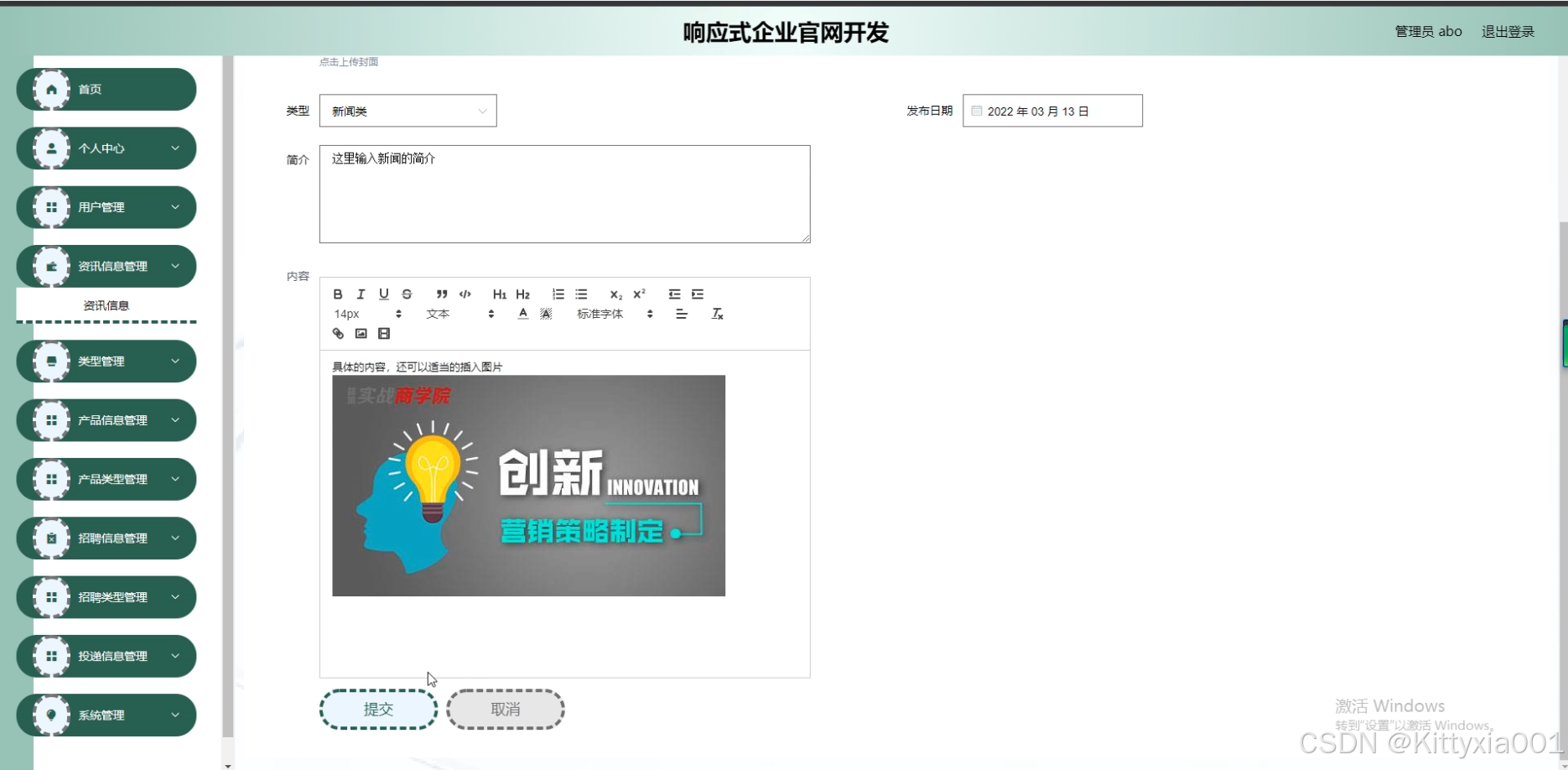
Task: Apply Heading 1 style
Action: click(x=500, y=294)
